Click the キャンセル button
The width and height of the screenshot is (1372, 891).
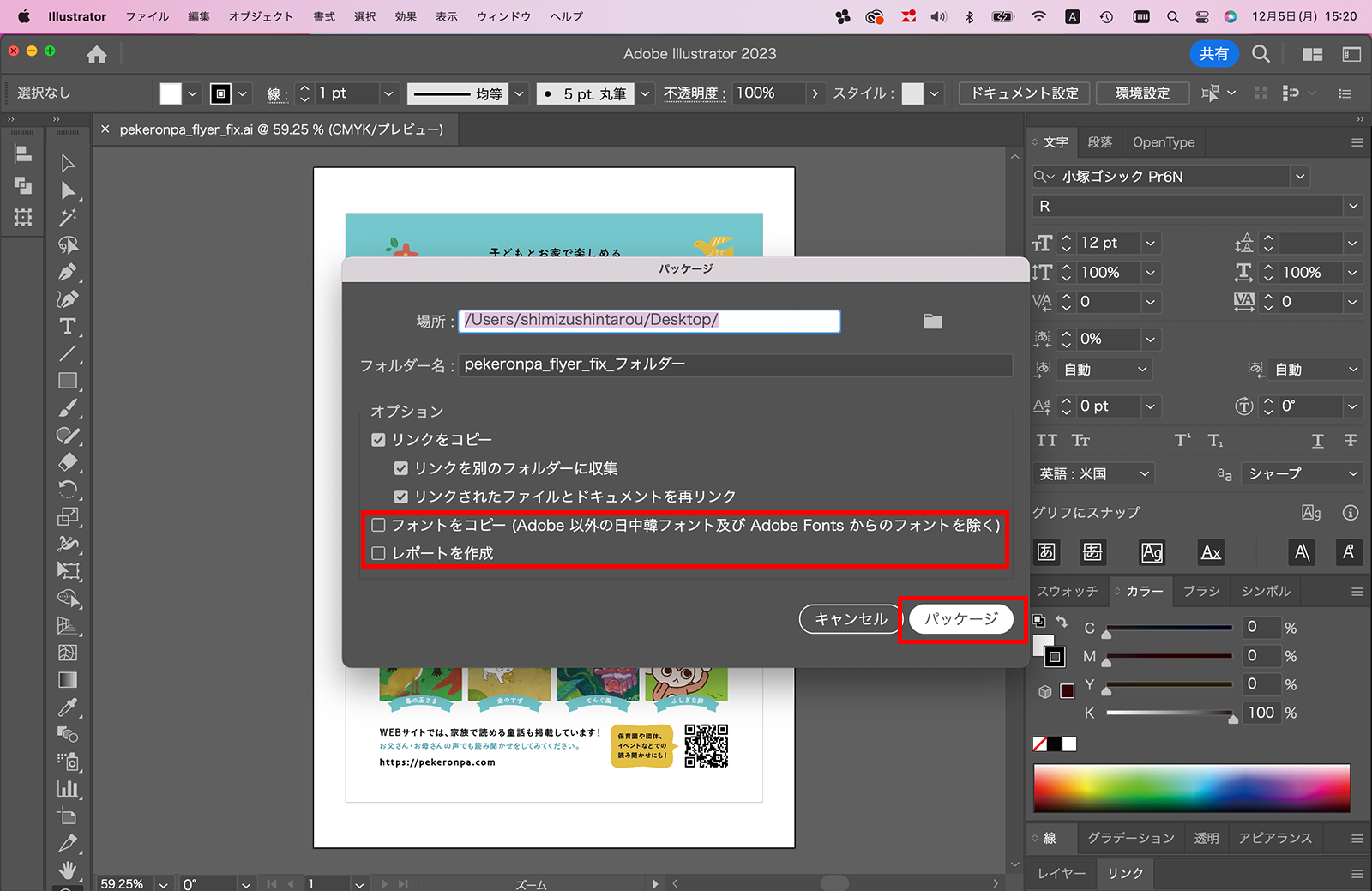tap(848, 618)
